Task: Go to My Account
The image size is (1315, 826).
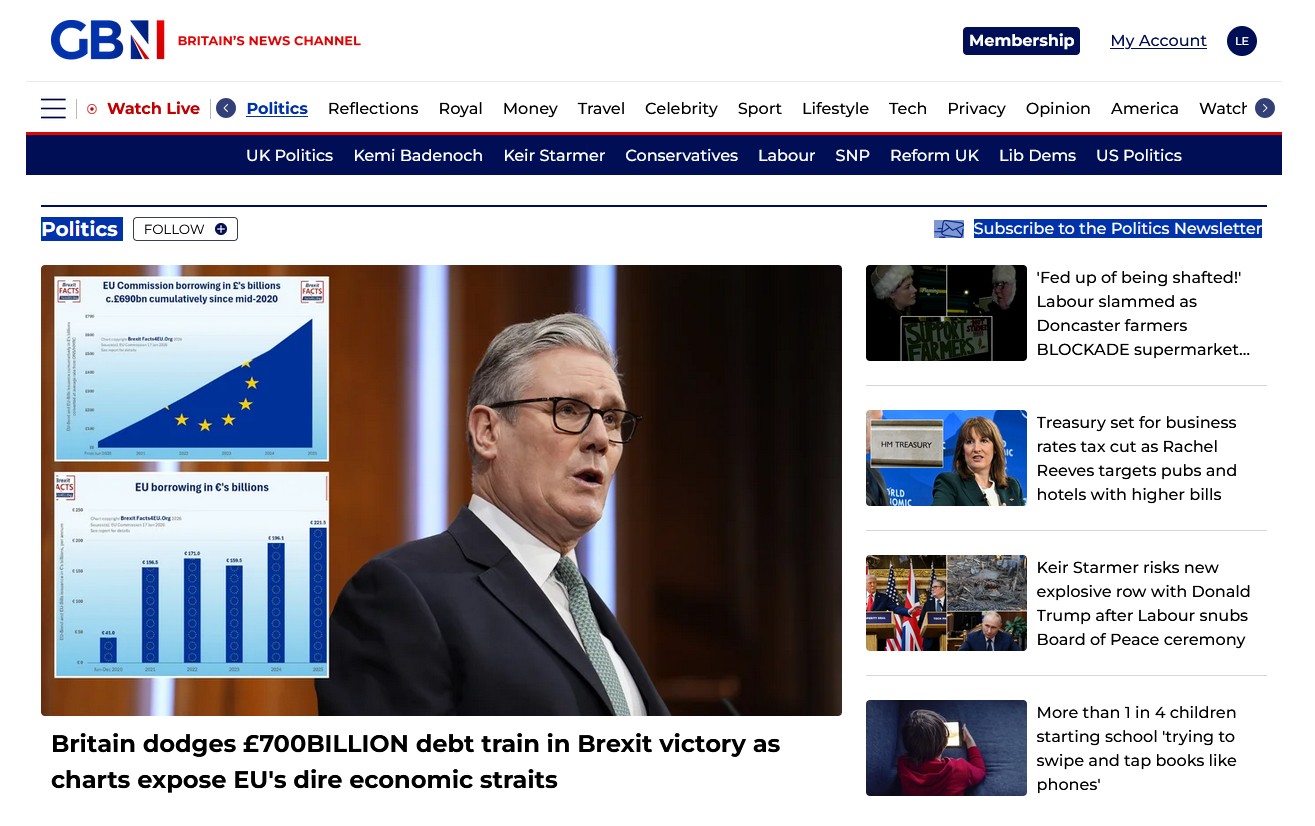Action: pos(1158,41)
